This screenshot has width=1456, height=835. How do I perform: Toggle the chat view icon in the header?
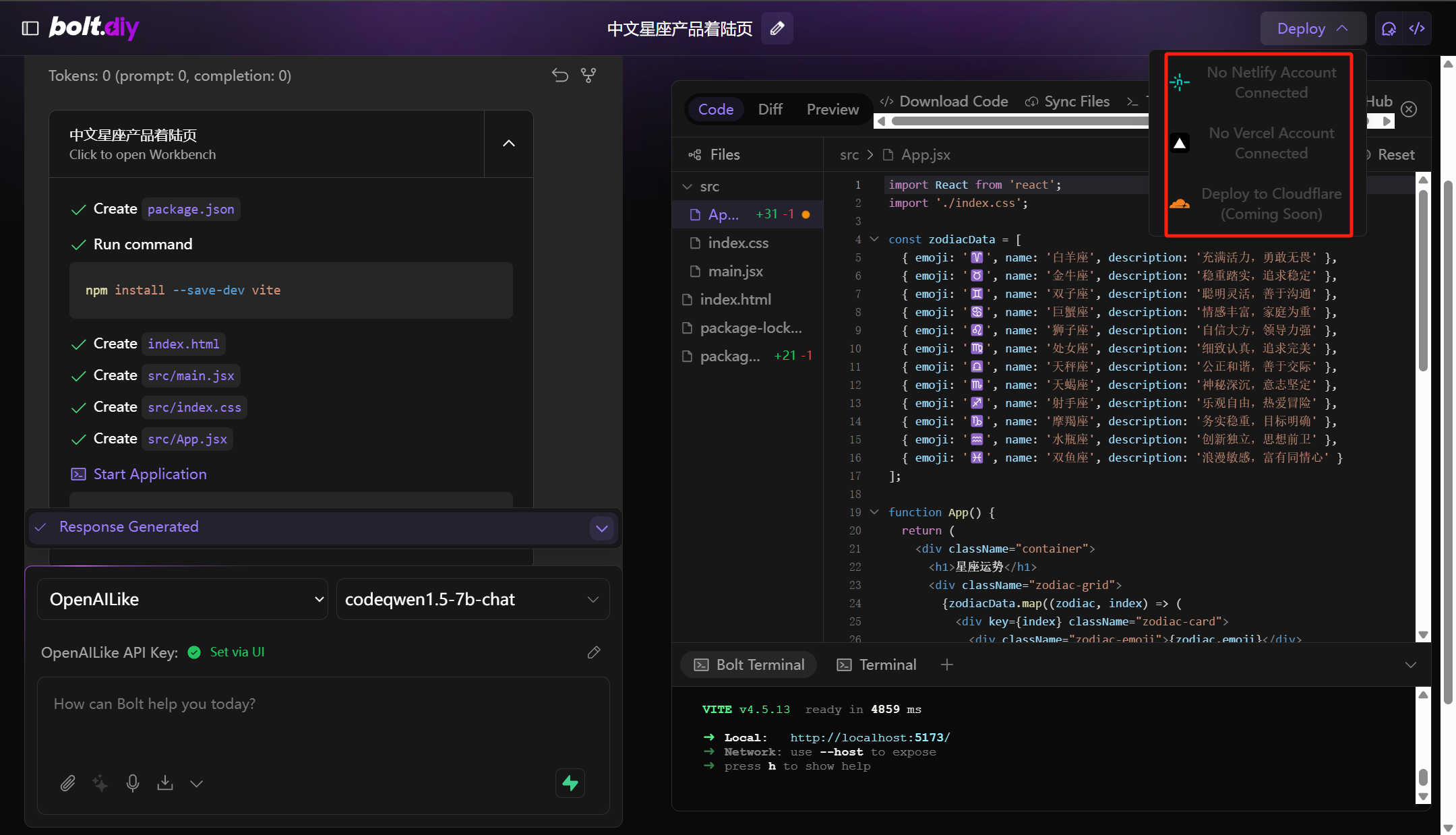pyautogui.click(x=1389, y=28)
